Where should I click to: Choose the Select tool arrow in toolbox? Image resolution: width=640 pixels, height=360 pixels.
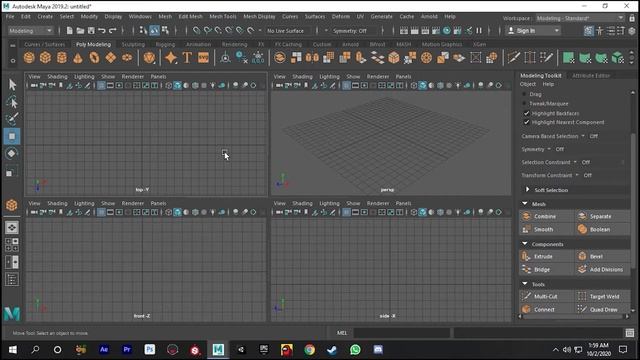click(x=12, y=84)
